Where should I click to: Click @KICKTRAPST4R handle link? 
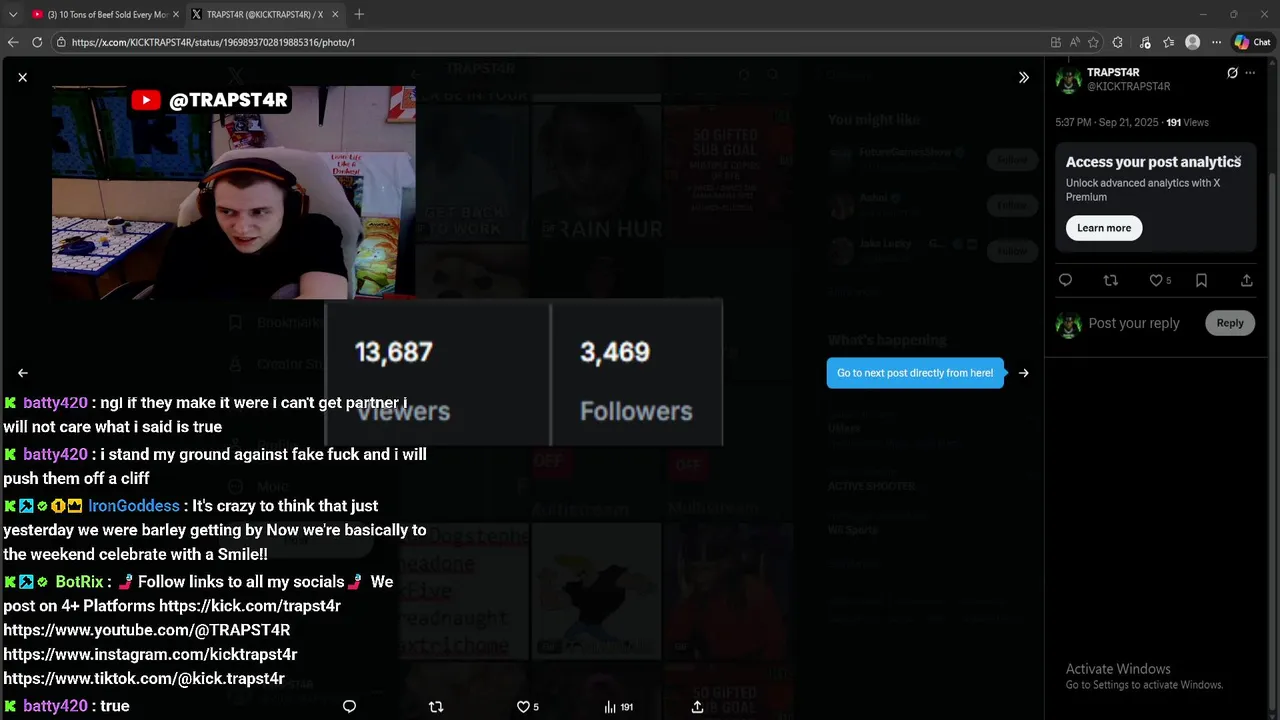1128,87
